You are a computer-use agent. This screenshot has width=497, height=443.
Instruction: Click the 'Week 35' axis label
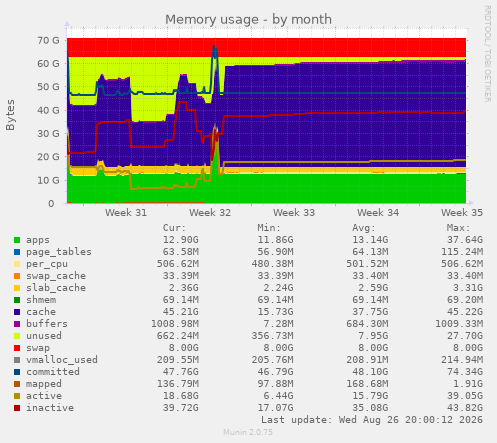(x=462, y=213)
